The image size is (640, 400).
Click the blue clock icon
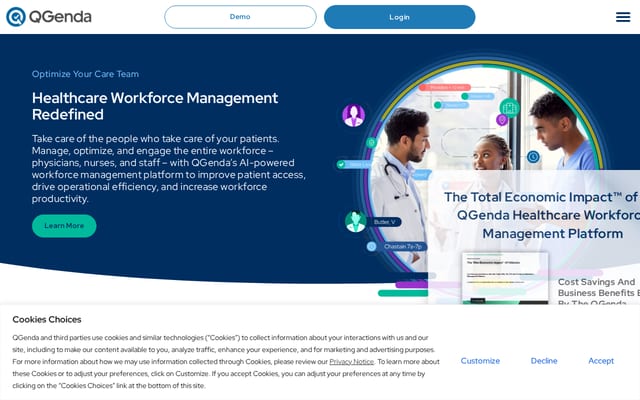pyautogui.click(x=533, y=157)
